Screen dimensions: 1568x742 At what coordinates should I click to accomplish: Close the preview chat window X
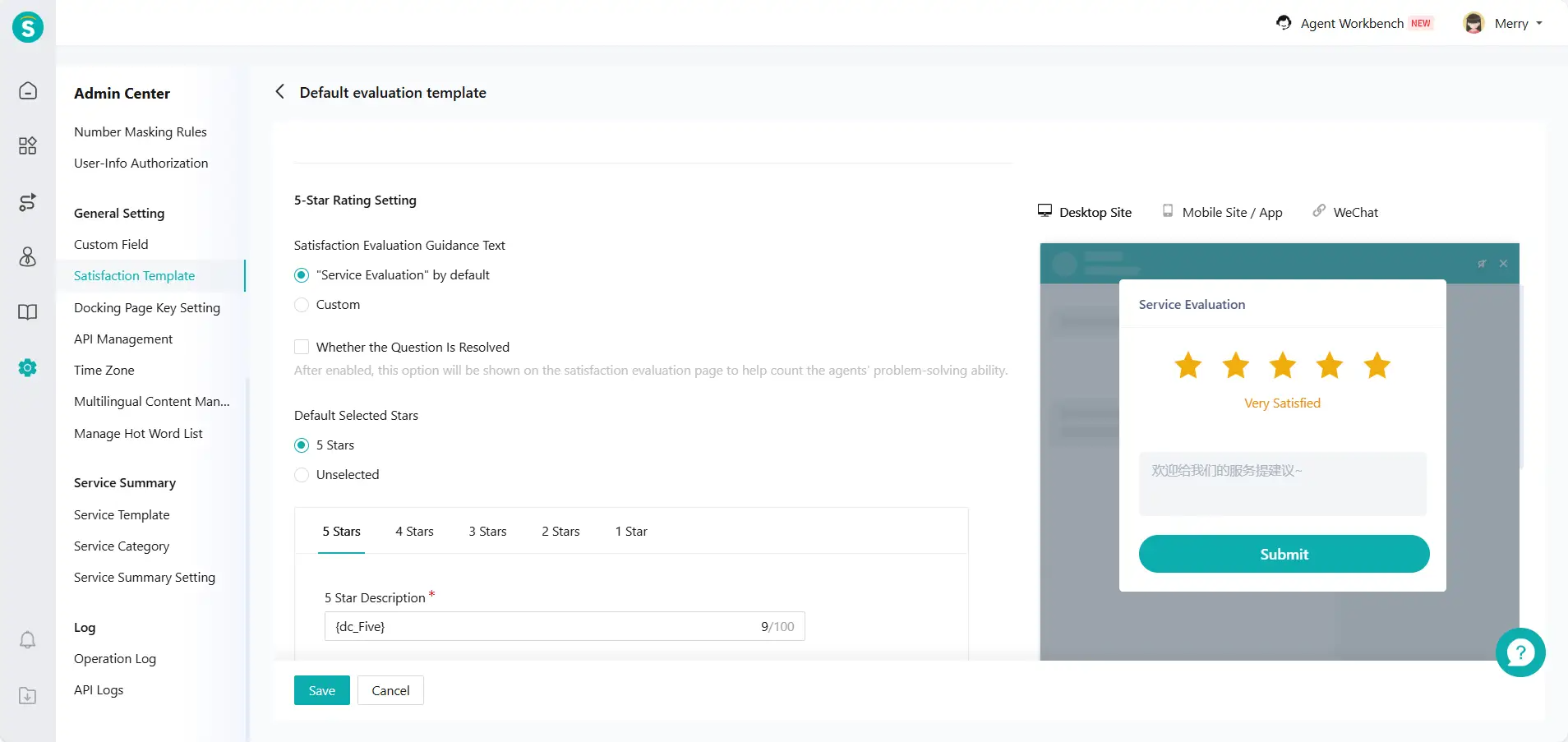[x=1503, y=264]
